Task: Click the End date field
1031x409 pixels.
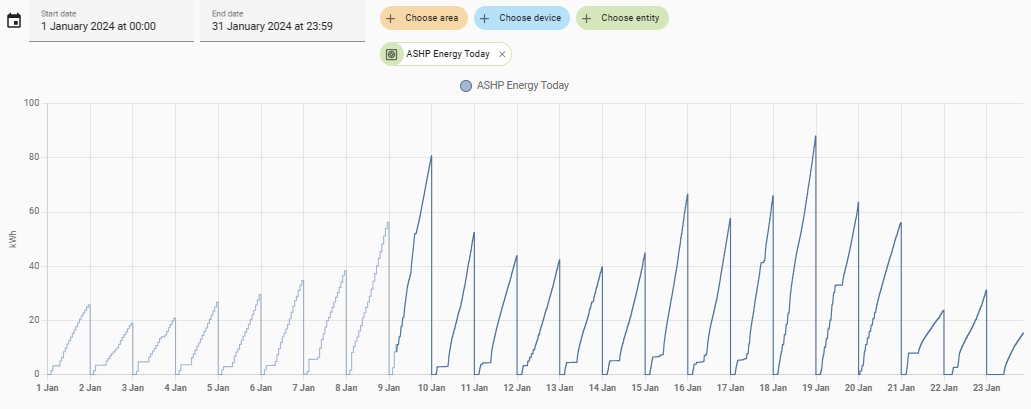Action: click(x=283, y=21)
